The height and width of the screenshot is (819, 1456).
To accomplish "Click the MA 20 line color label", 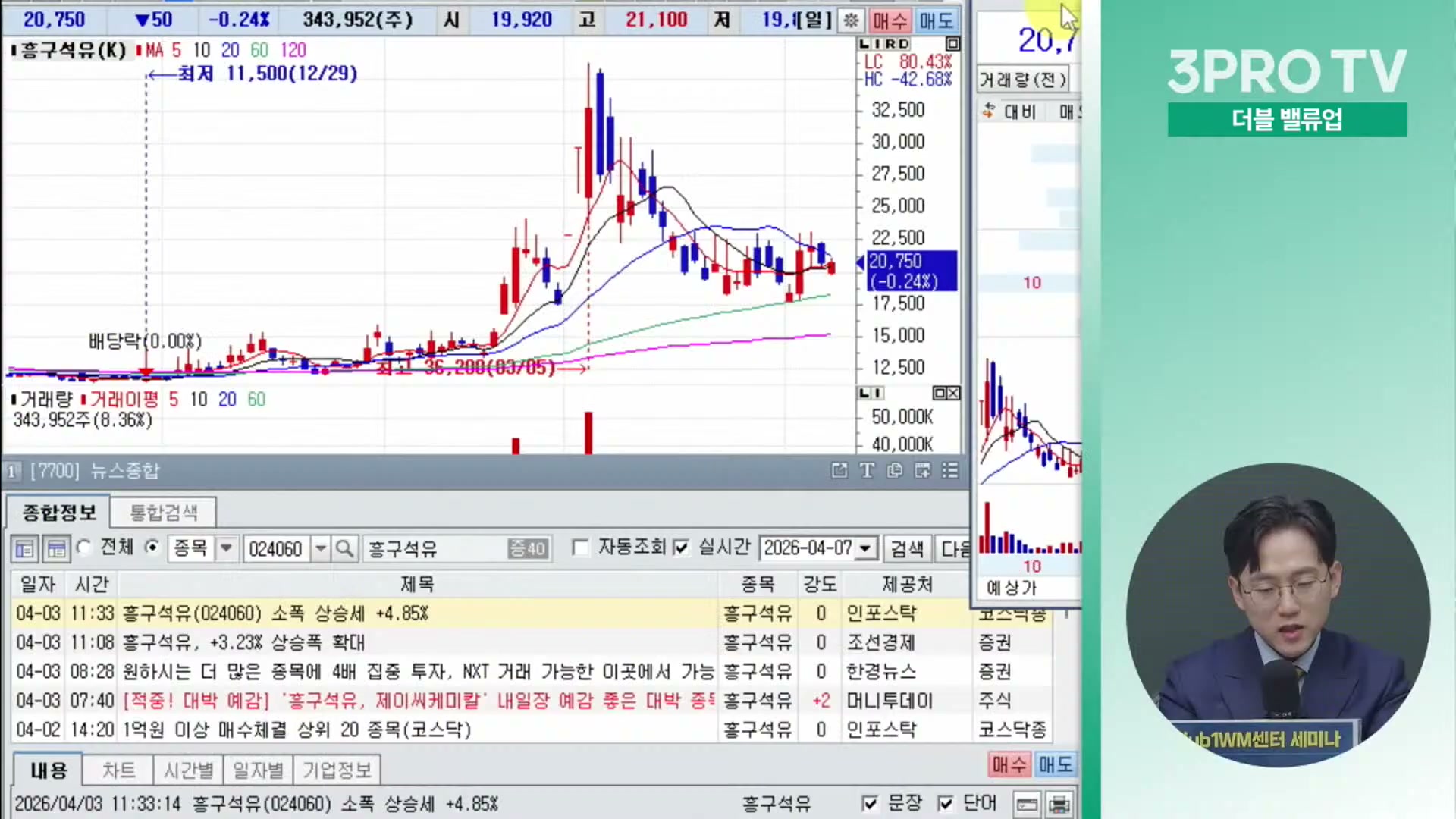I will click(x=230, y=50).
